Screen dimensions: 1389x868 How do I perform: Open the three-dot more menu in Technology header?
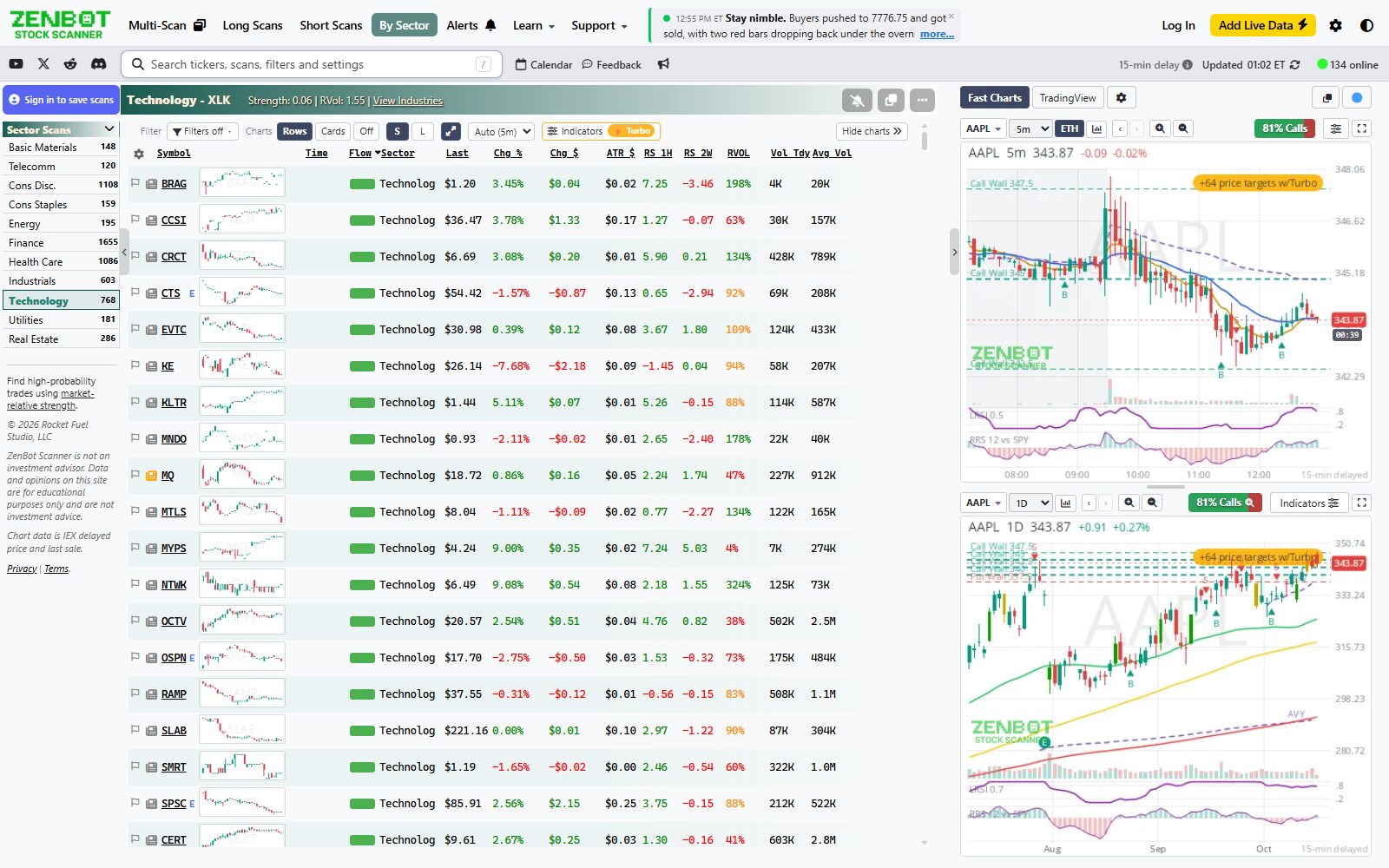922,101
